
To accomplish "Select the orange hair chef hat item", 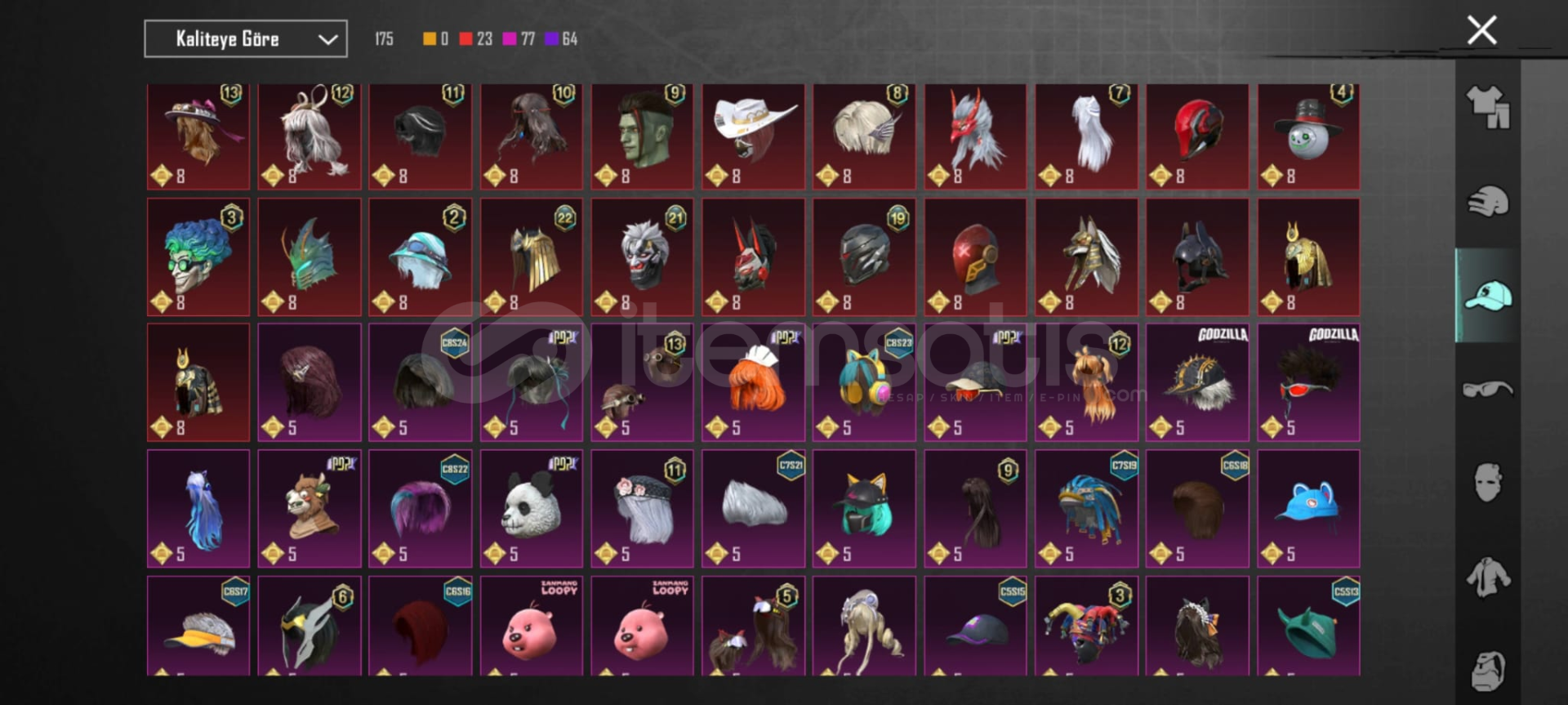I will [x=754, y=382].
